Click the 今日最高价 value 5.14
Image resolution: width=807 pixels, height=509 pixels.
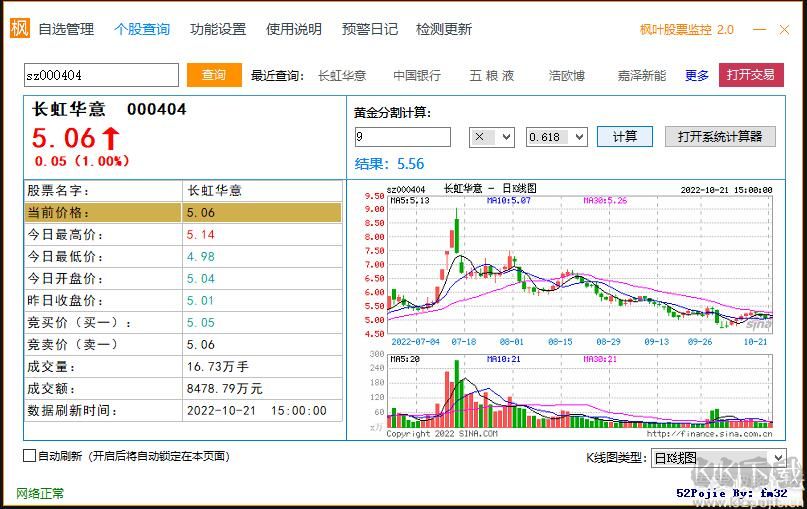(x=201, y=235)
